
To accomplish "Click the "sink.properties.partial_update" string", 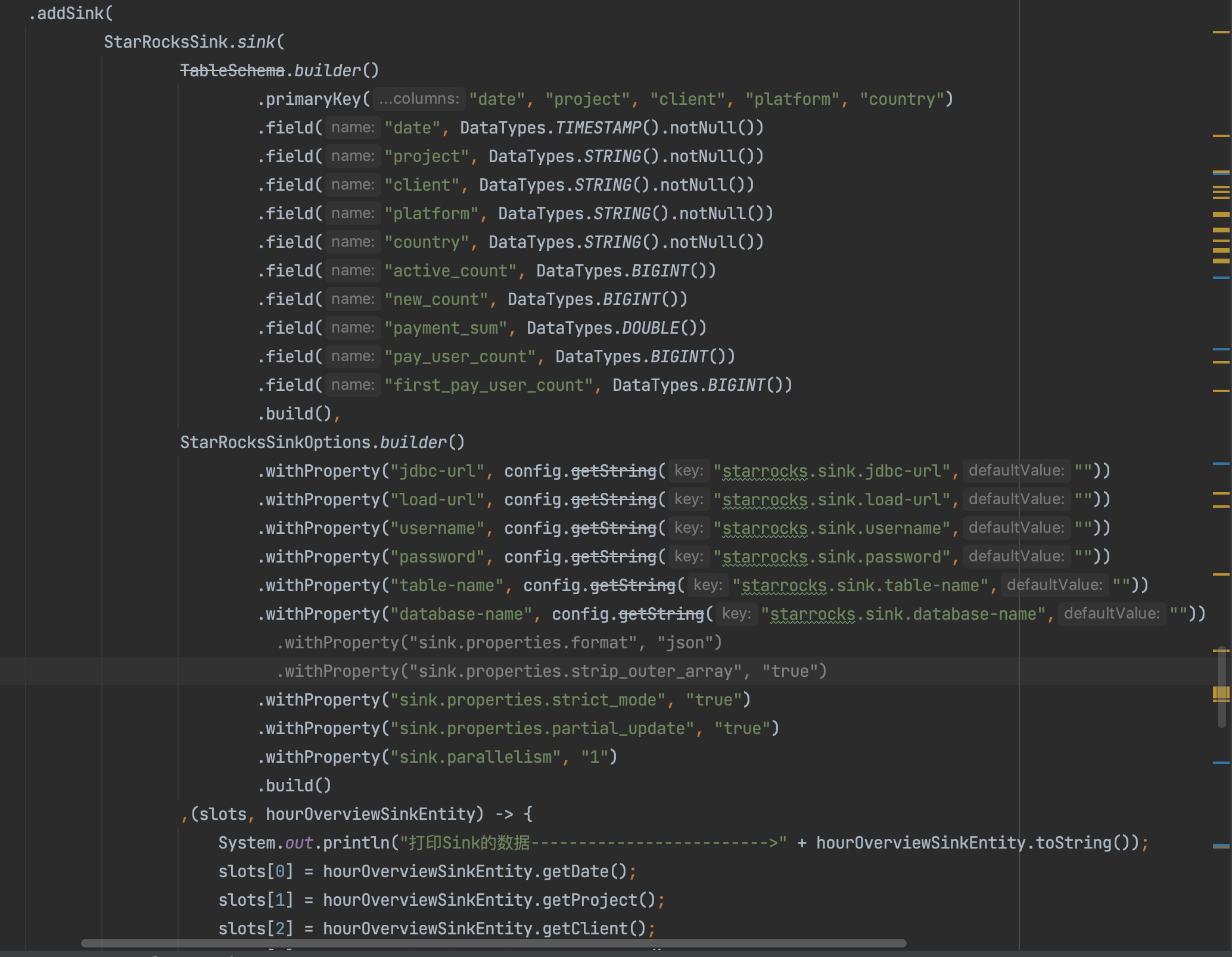I will coord(542,728).
